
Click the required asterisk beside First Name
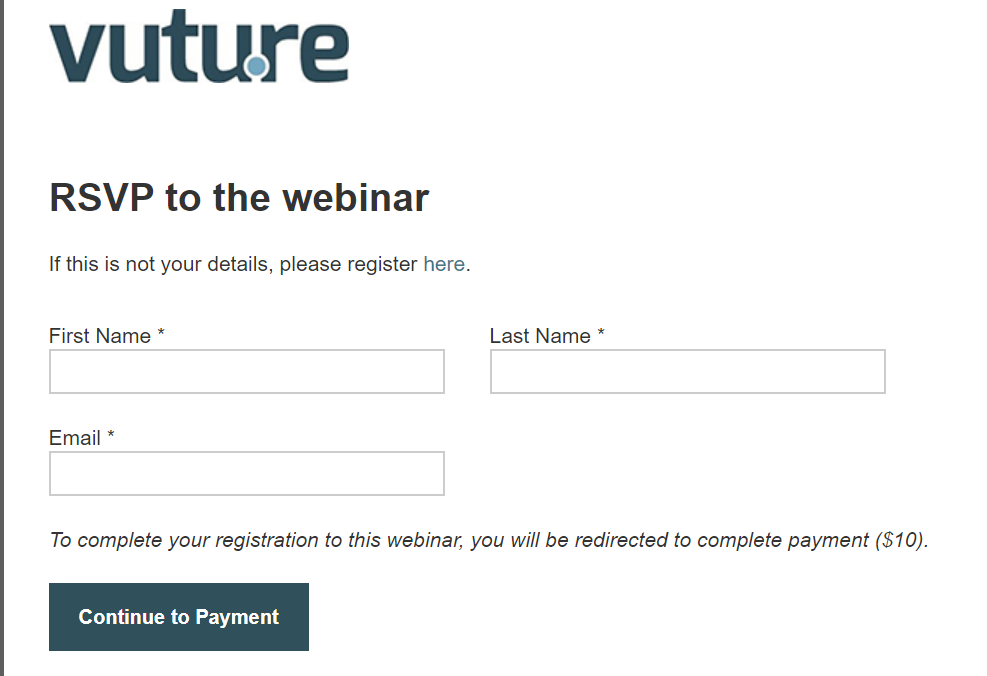pyautogui.click(x=161, y=332)
